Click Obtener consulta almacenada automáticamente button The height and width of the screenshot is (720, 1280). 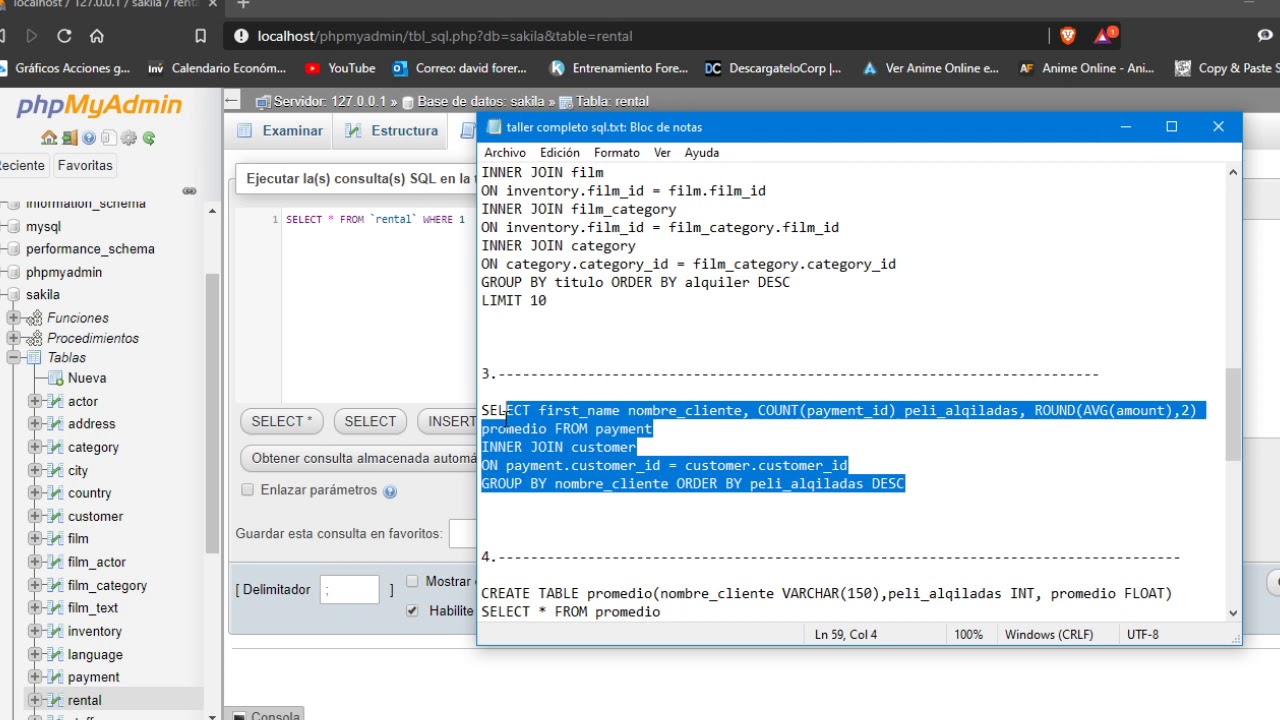pyautogui.click(x=360, y=459)
